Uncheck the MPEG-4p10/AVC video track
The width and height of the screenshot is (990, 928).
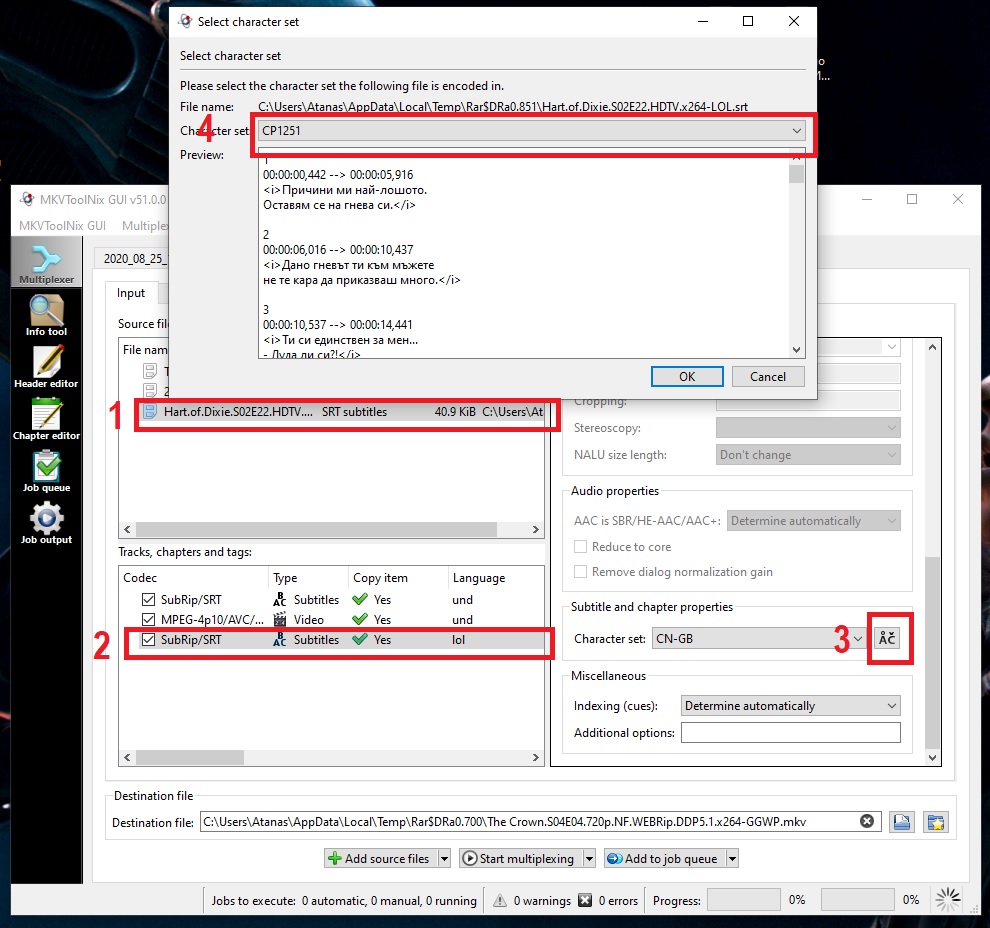(x=148, y=619)
